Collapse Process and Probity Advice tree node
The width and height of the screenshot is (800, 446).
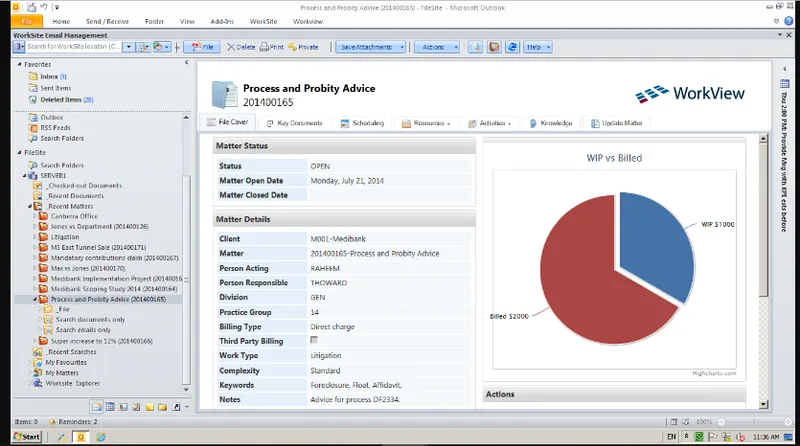pyautogui.click(x=35, y=299)
